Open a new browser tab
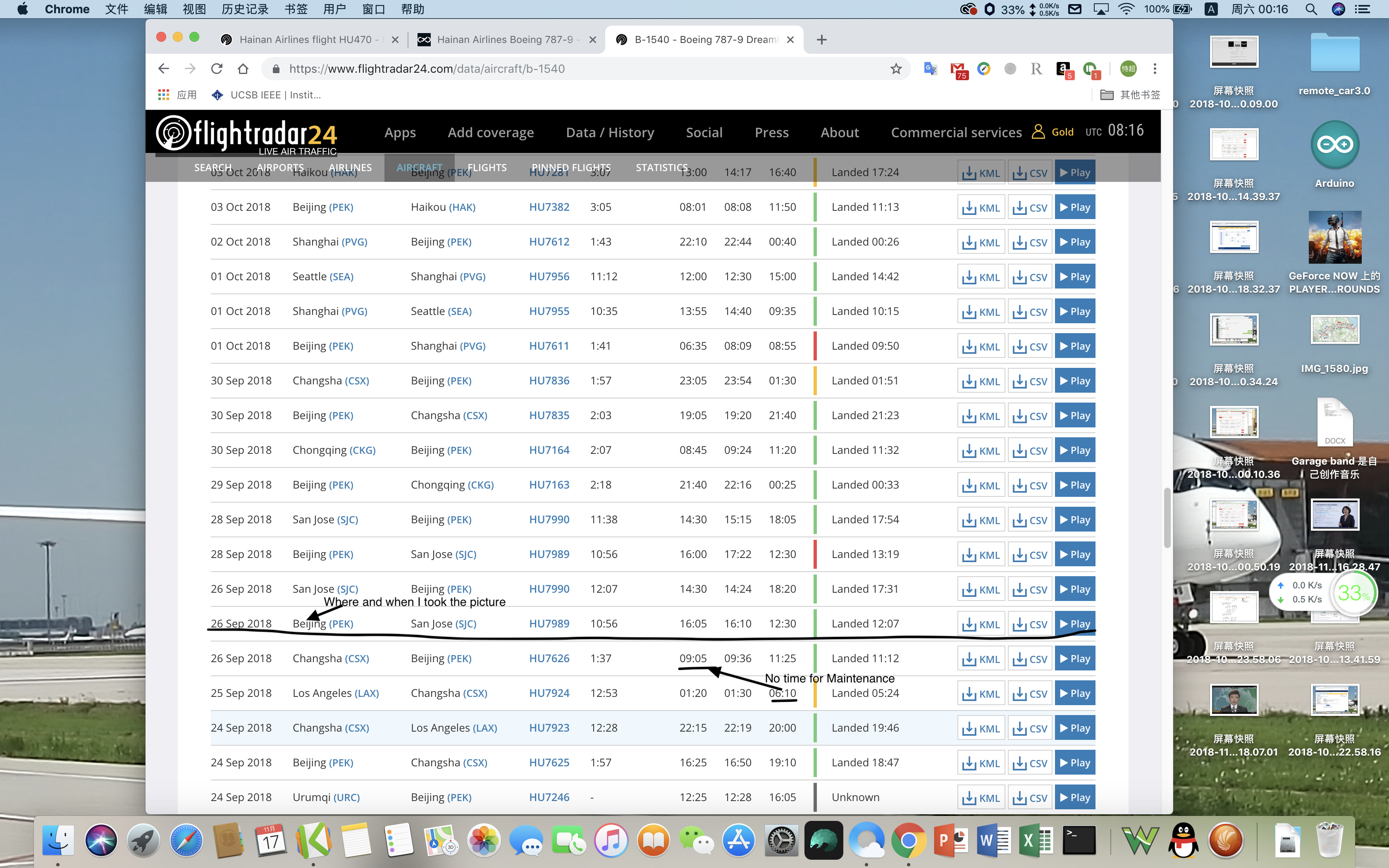 [821, 40]
